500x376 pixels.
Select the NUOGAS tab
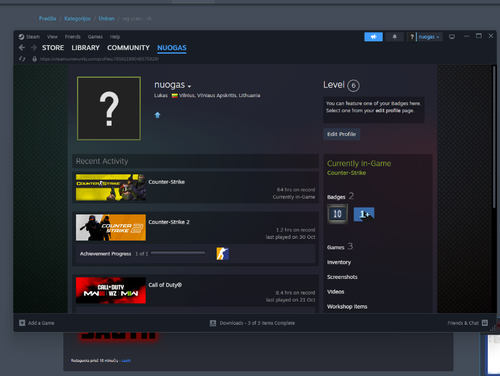(172, 48)
